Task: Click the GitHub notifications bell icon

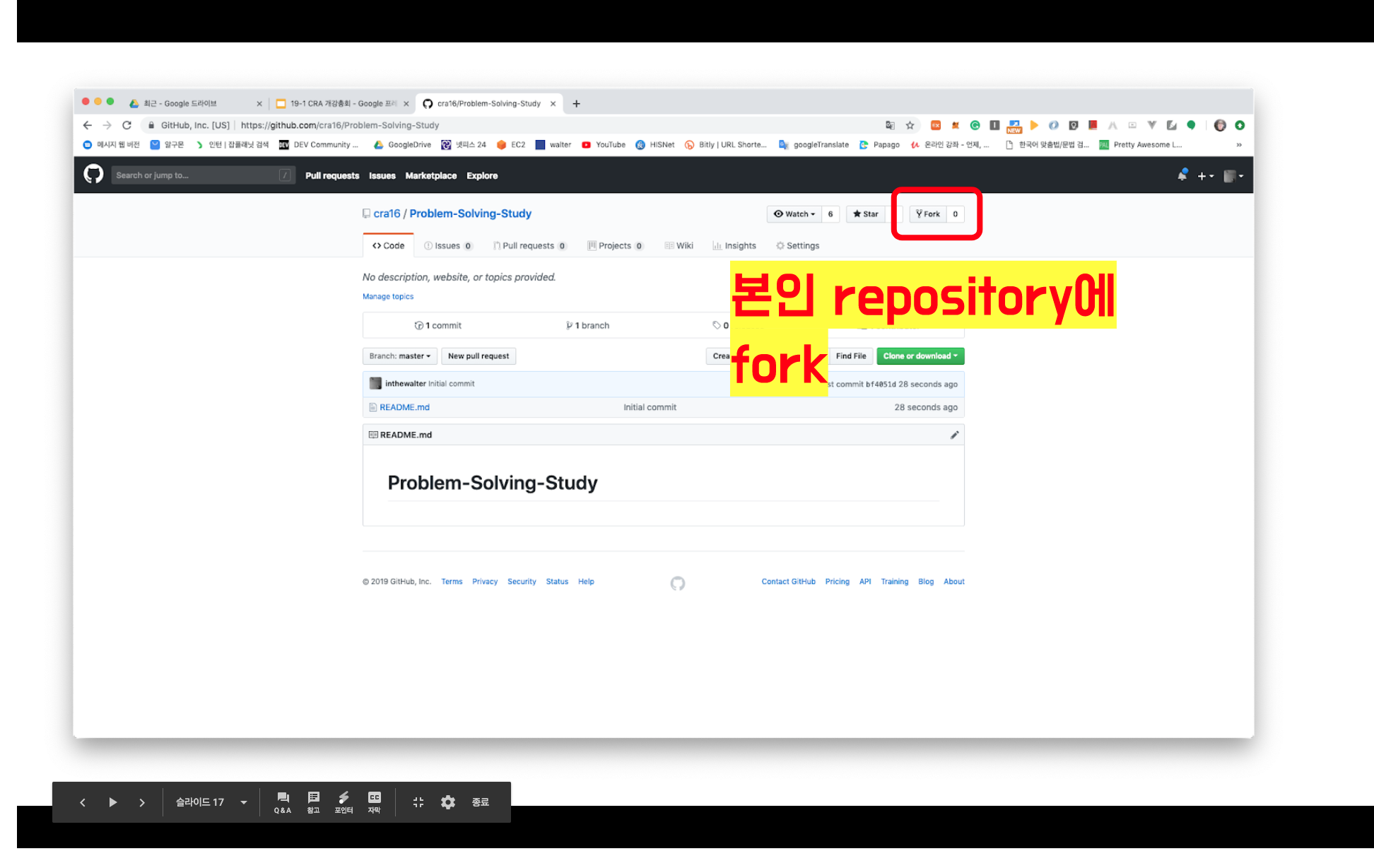Action: point(1182,175)
